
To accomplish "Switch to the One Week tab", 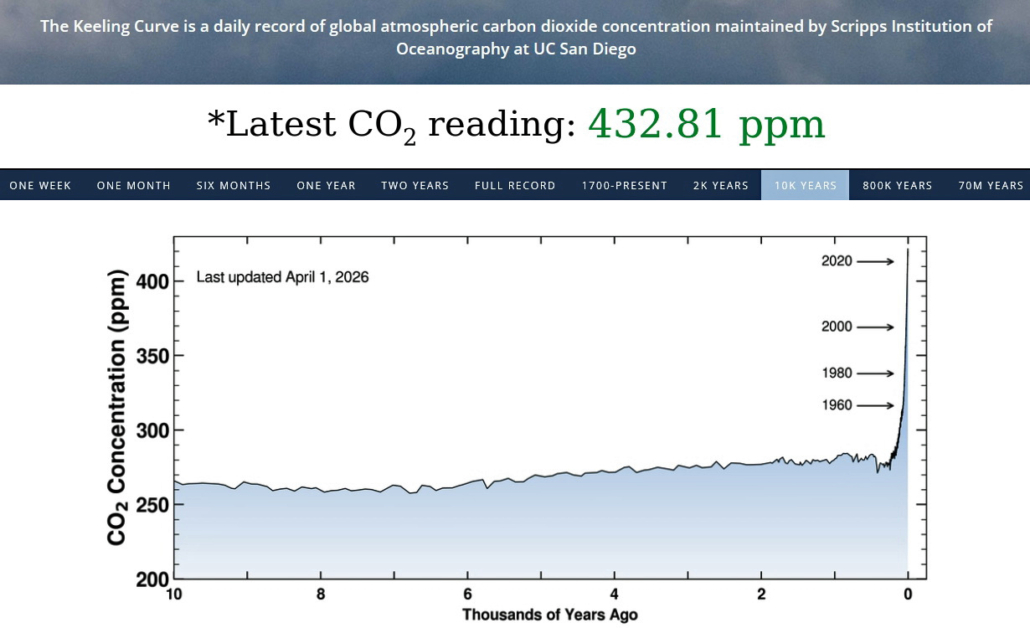I will pyautogui.click(x=40, y=185).
